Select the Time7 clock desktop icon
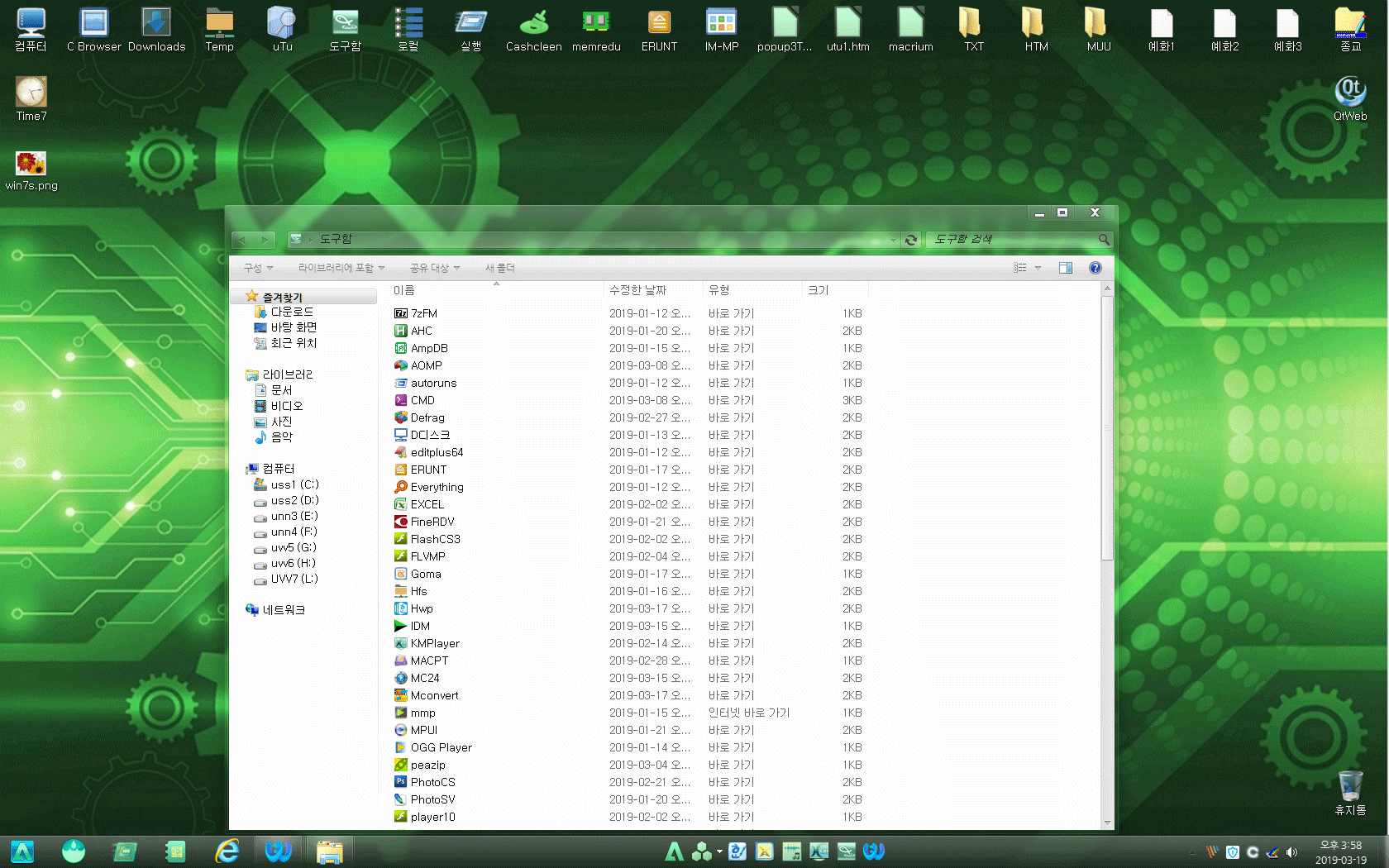The image size is (1389, 868). pyautogui.click(x=31, y=99)
